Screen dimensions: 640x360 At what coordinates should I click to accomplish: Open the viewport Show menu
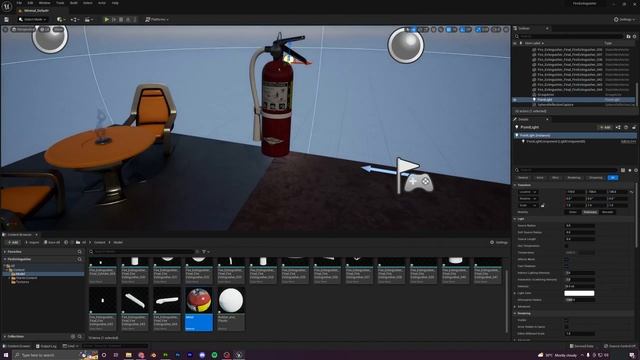coord(59,29)
